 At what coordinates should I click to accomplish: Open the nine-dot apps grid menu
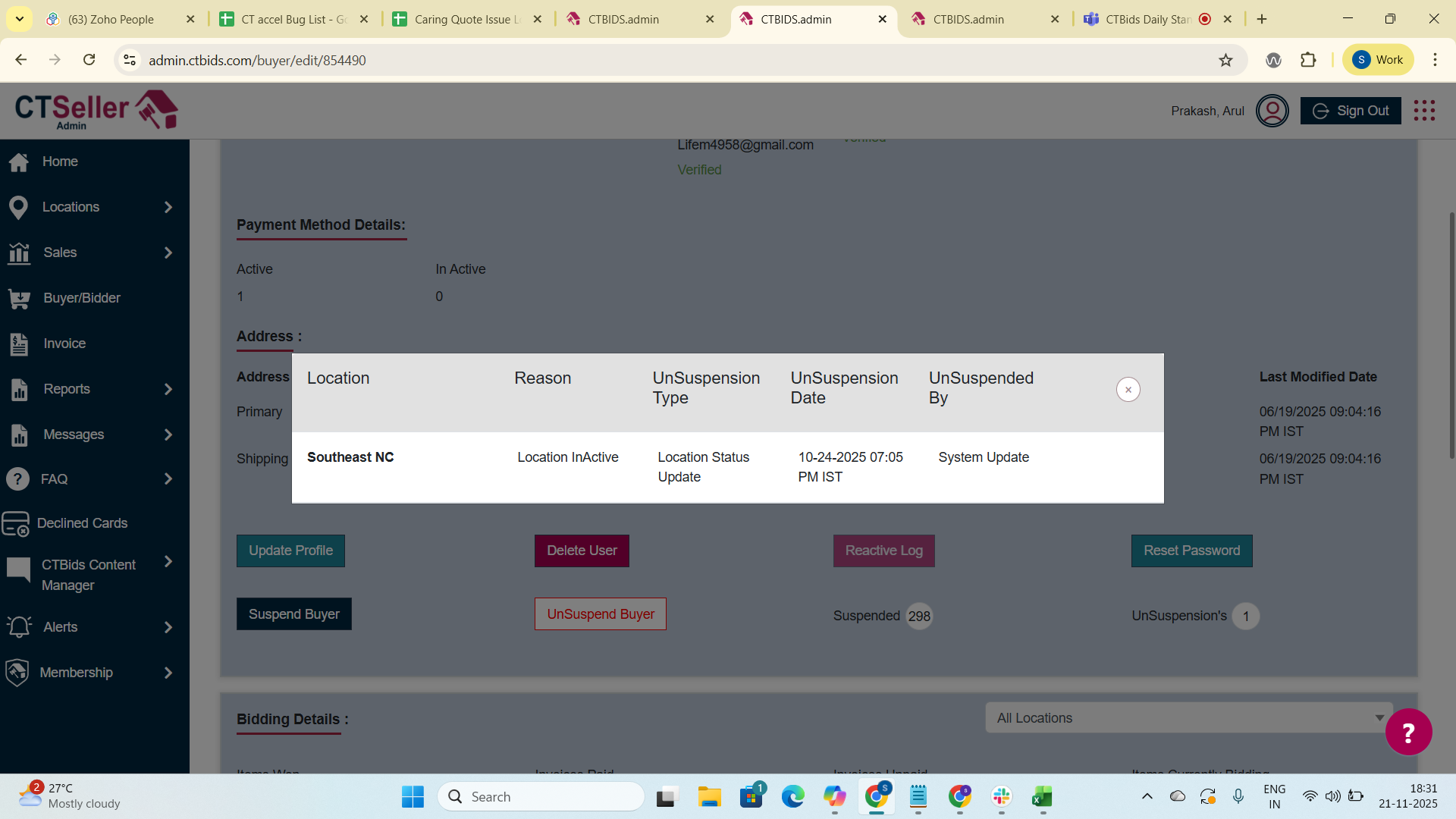(1424, 111)
